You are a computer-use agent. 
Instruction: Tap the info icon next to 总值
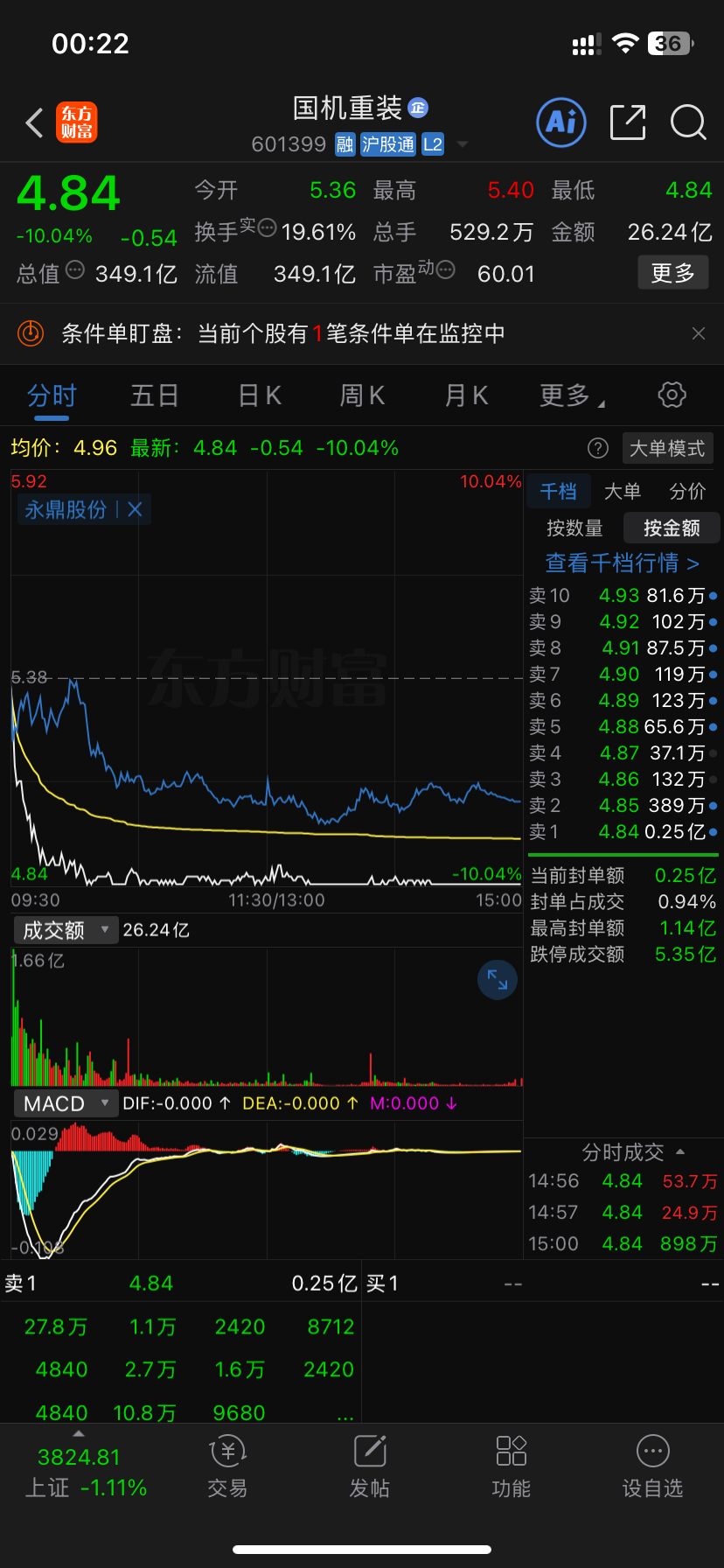[x=75, y=270]
